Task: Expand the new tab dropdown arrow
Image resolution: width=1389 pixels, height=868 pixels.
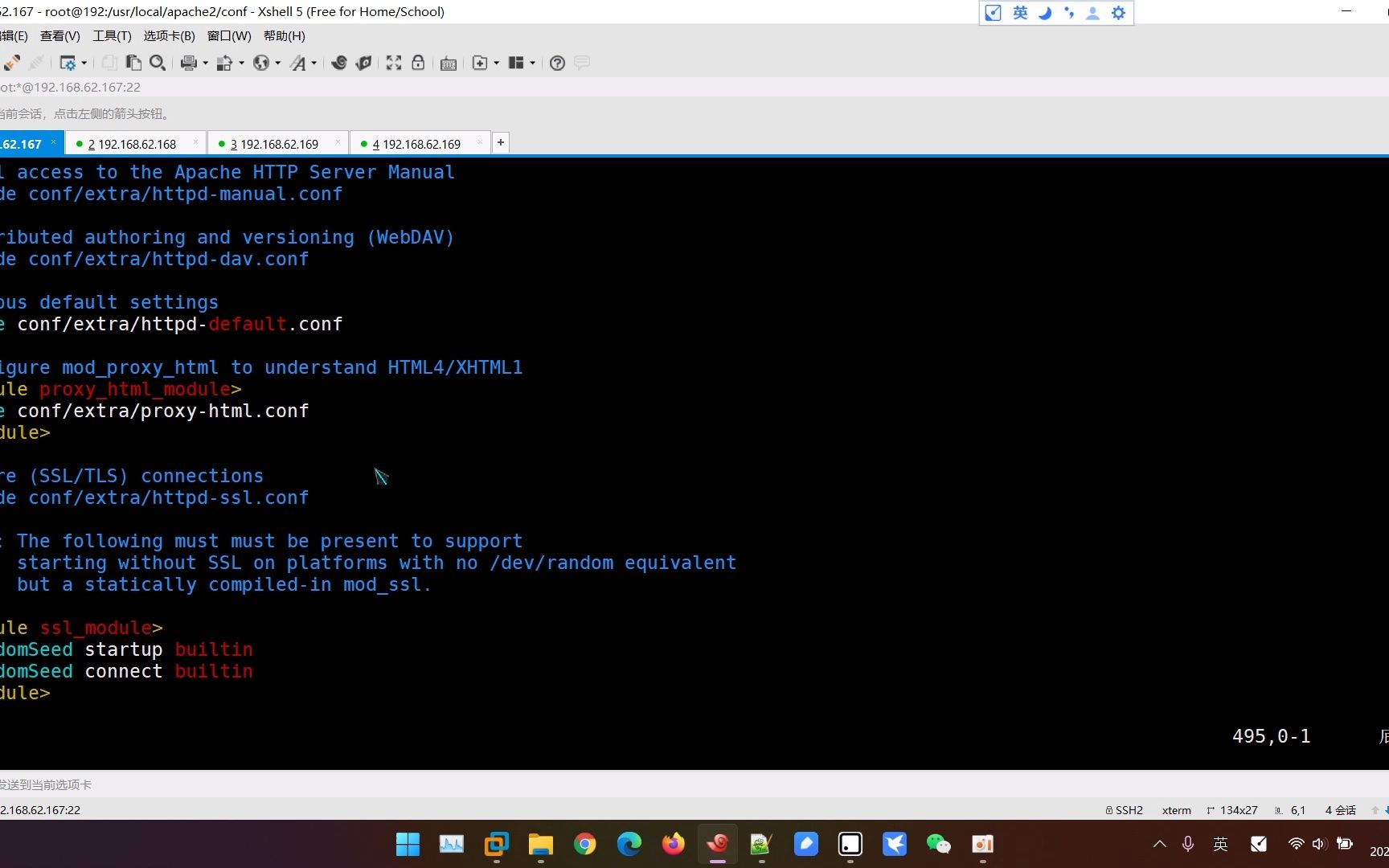Action: click(496, 63)
